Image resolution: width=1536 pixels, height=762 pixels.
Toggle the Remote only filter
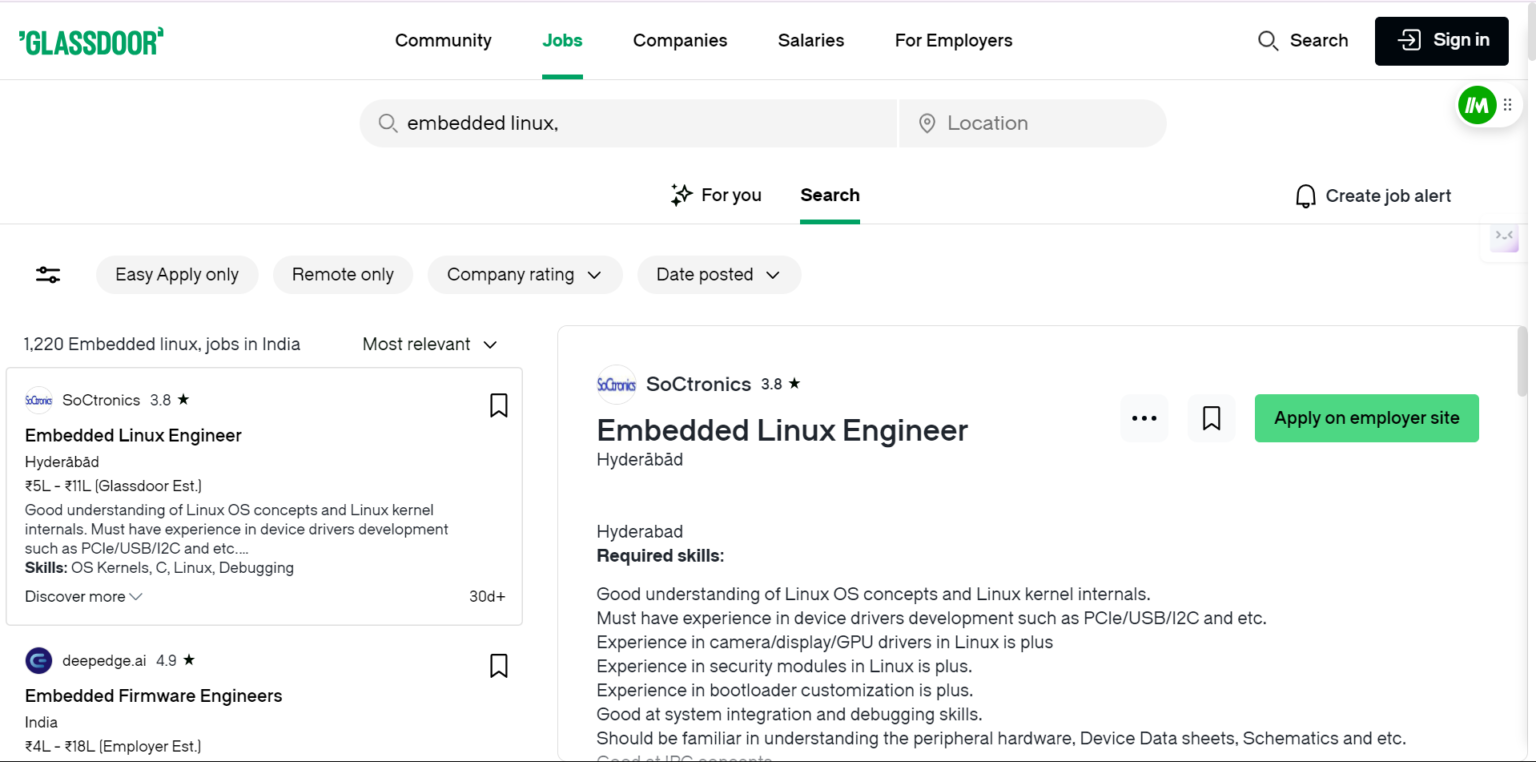[x=343, y=274]
